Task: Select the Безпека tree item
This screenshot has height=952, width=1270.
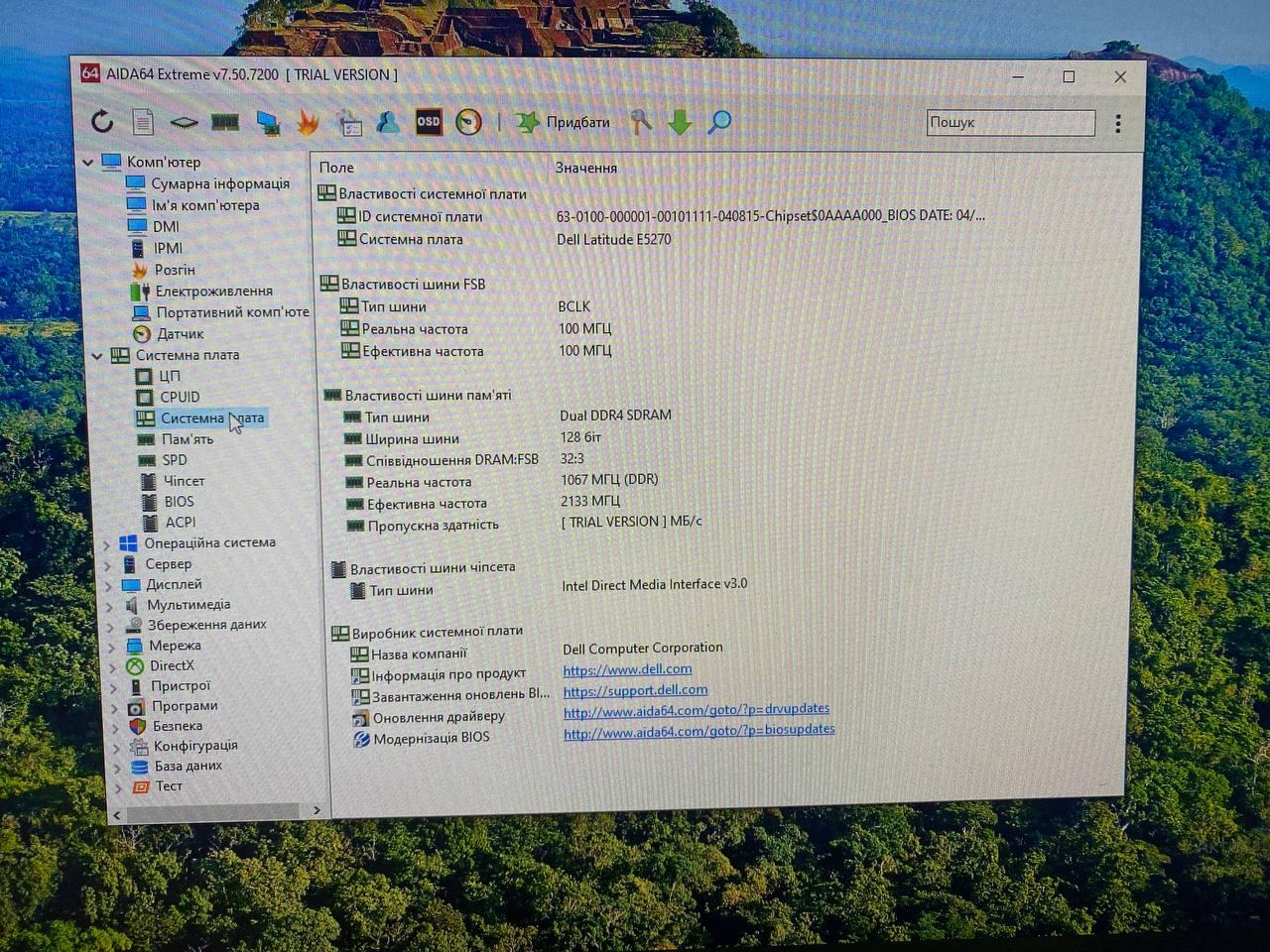Action: pyautogui.click(x=178, y=726)
